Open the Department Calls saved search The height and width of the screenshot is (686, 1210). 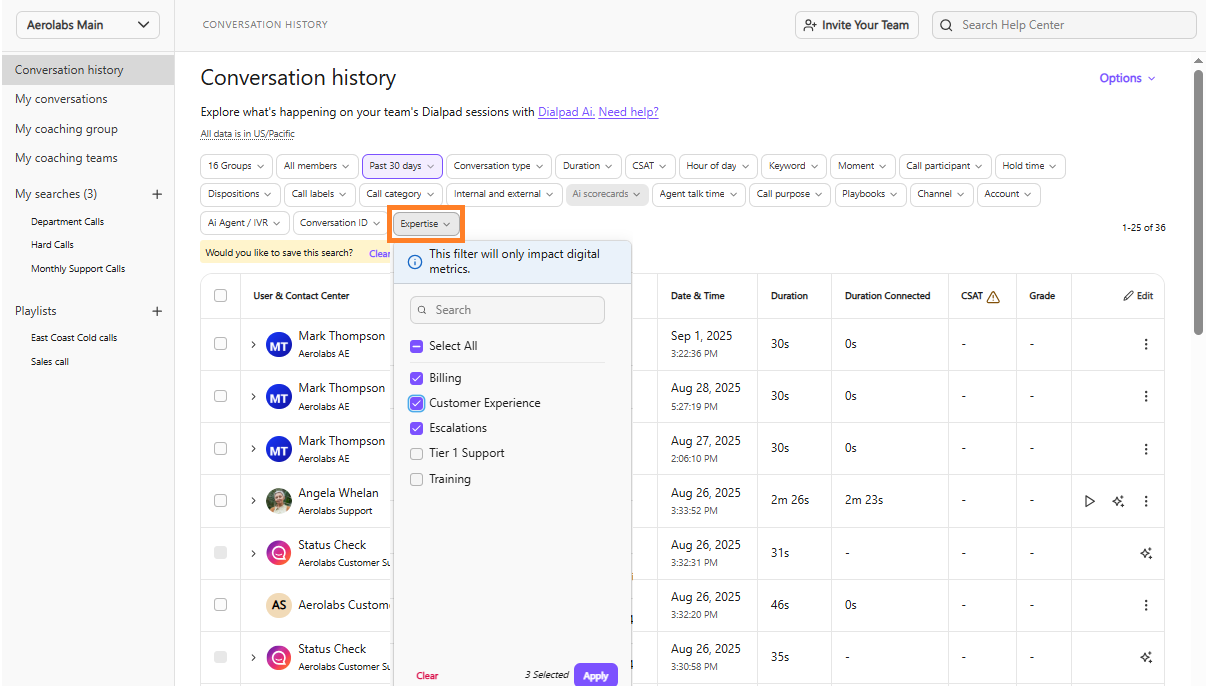[67, 222]
